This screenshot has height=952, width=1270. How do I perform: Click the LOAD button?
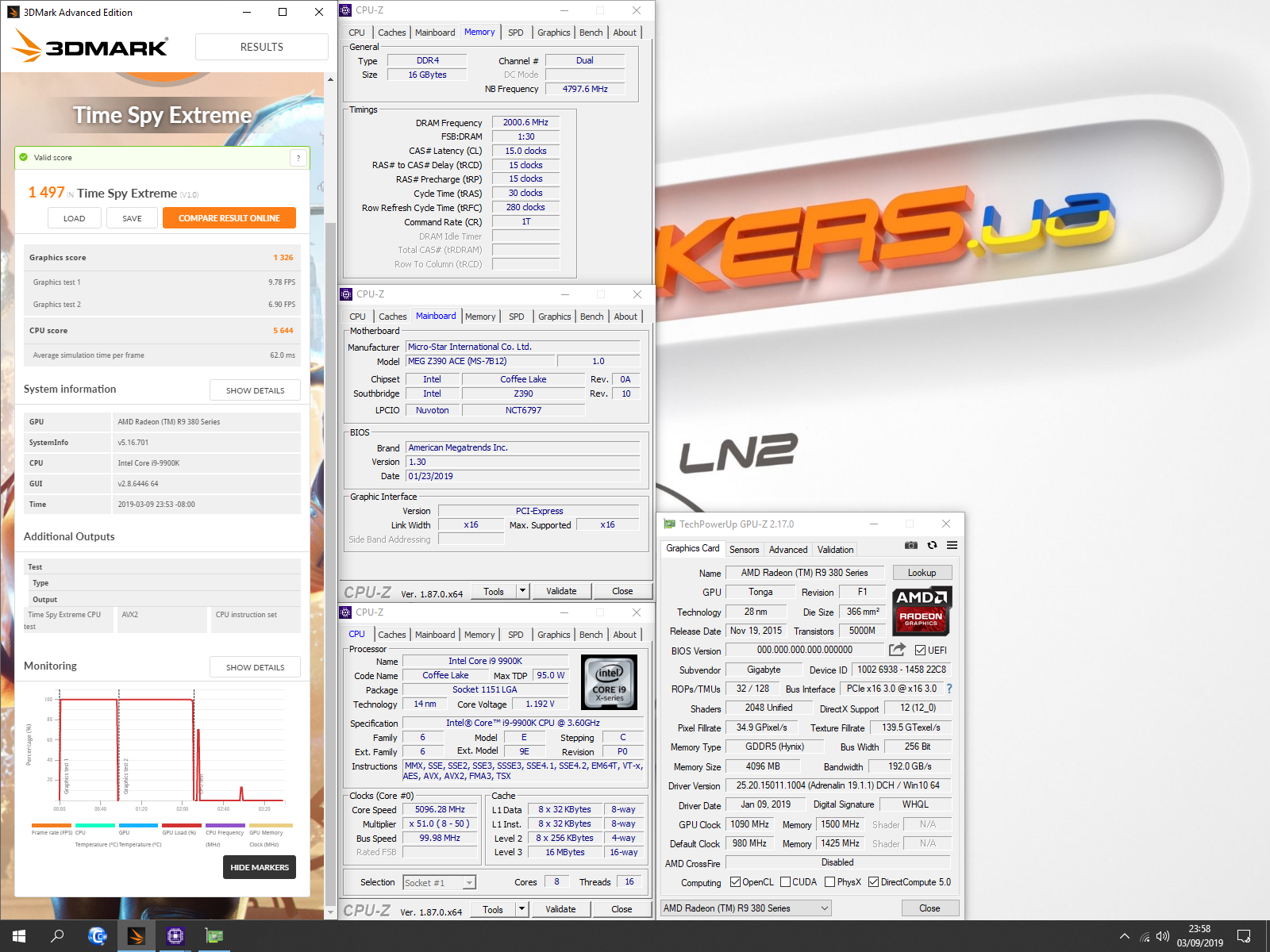click(x=75, y=218)
